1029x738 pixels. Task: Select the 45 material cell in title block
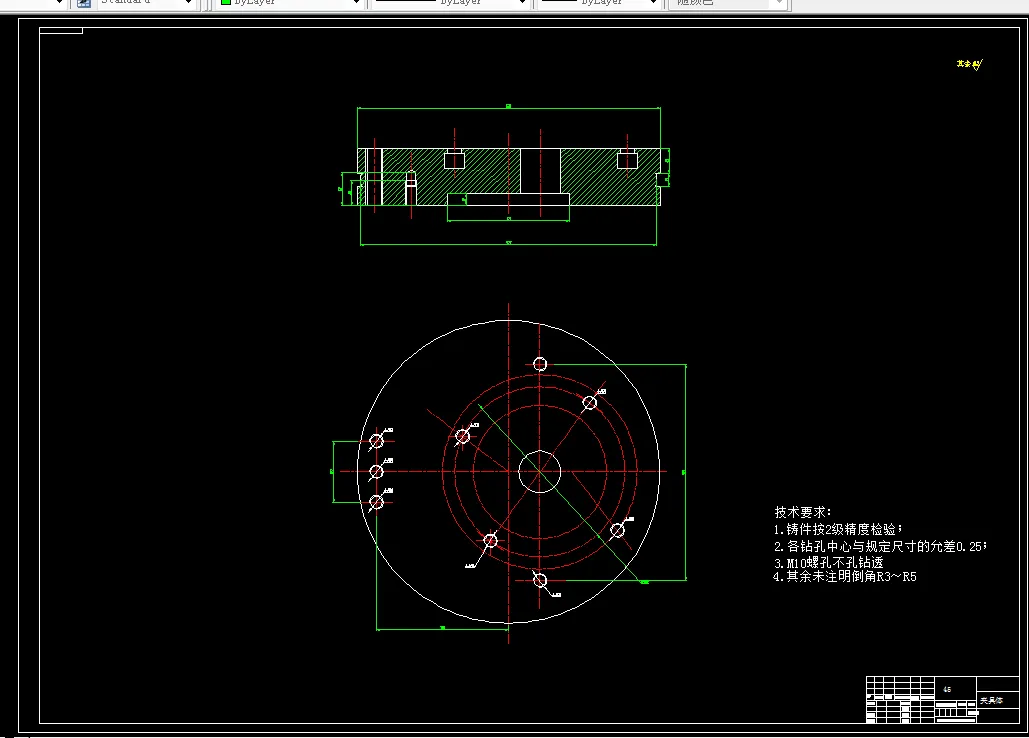coord(947,689)
